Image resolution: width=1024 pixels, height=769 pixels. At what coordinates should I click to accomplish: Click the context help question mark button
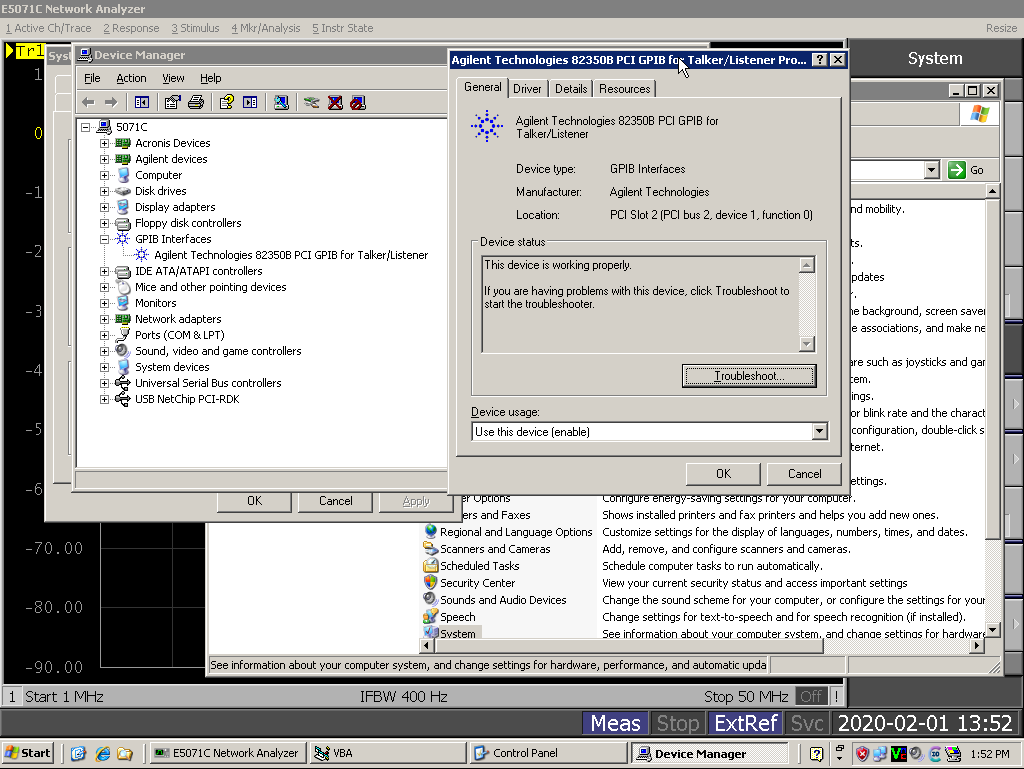819,60
